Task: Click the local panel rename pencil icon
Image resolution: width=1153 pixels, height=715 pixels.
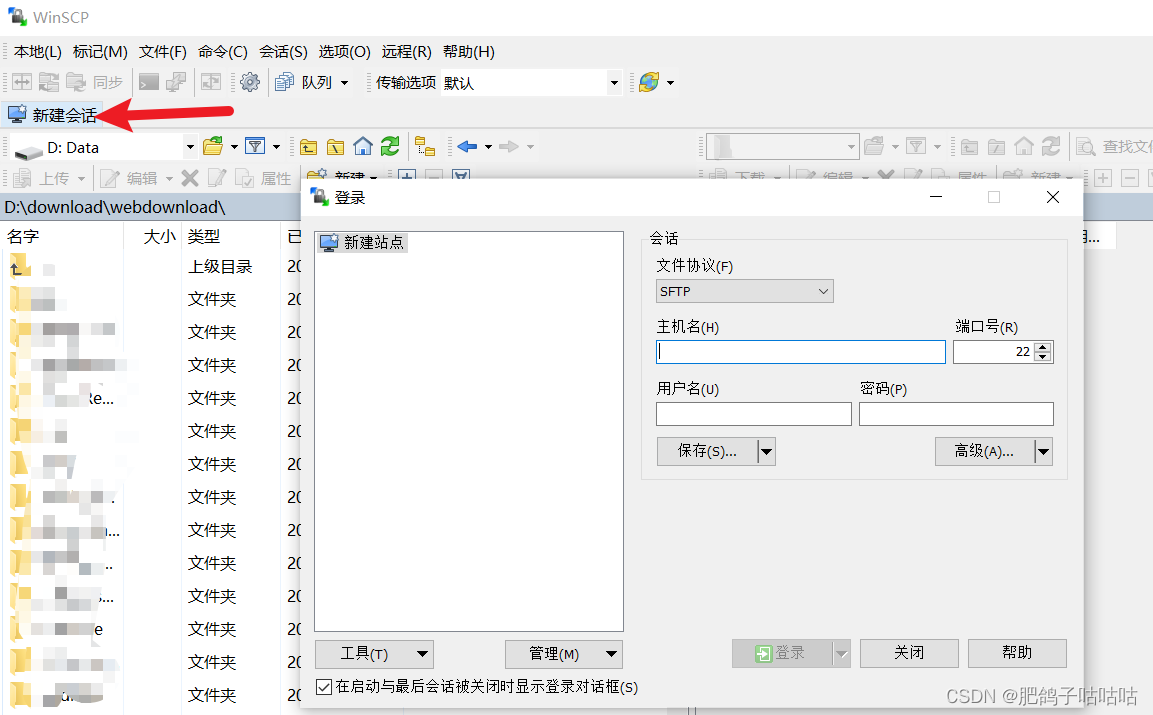Action: [217, 178]
